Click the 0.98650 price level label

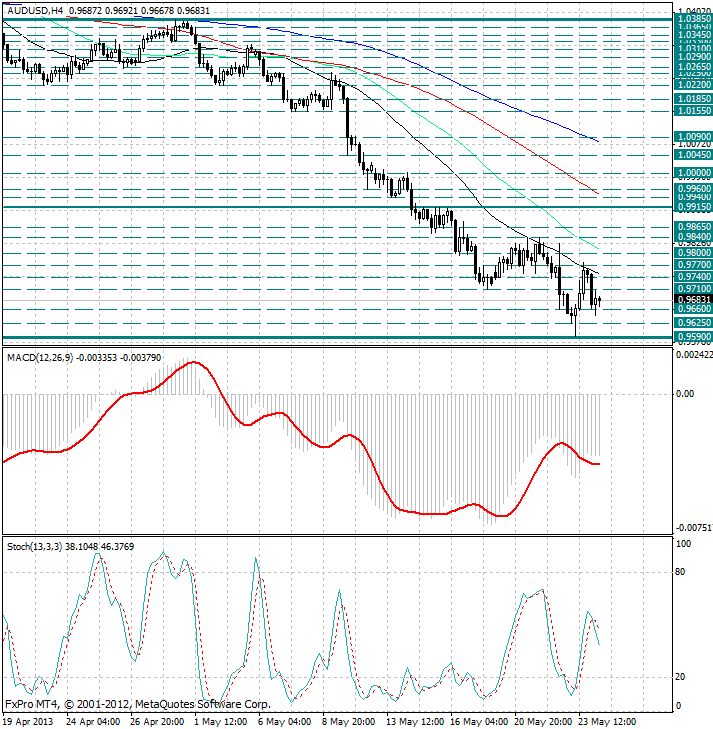(x=693, y=227)
